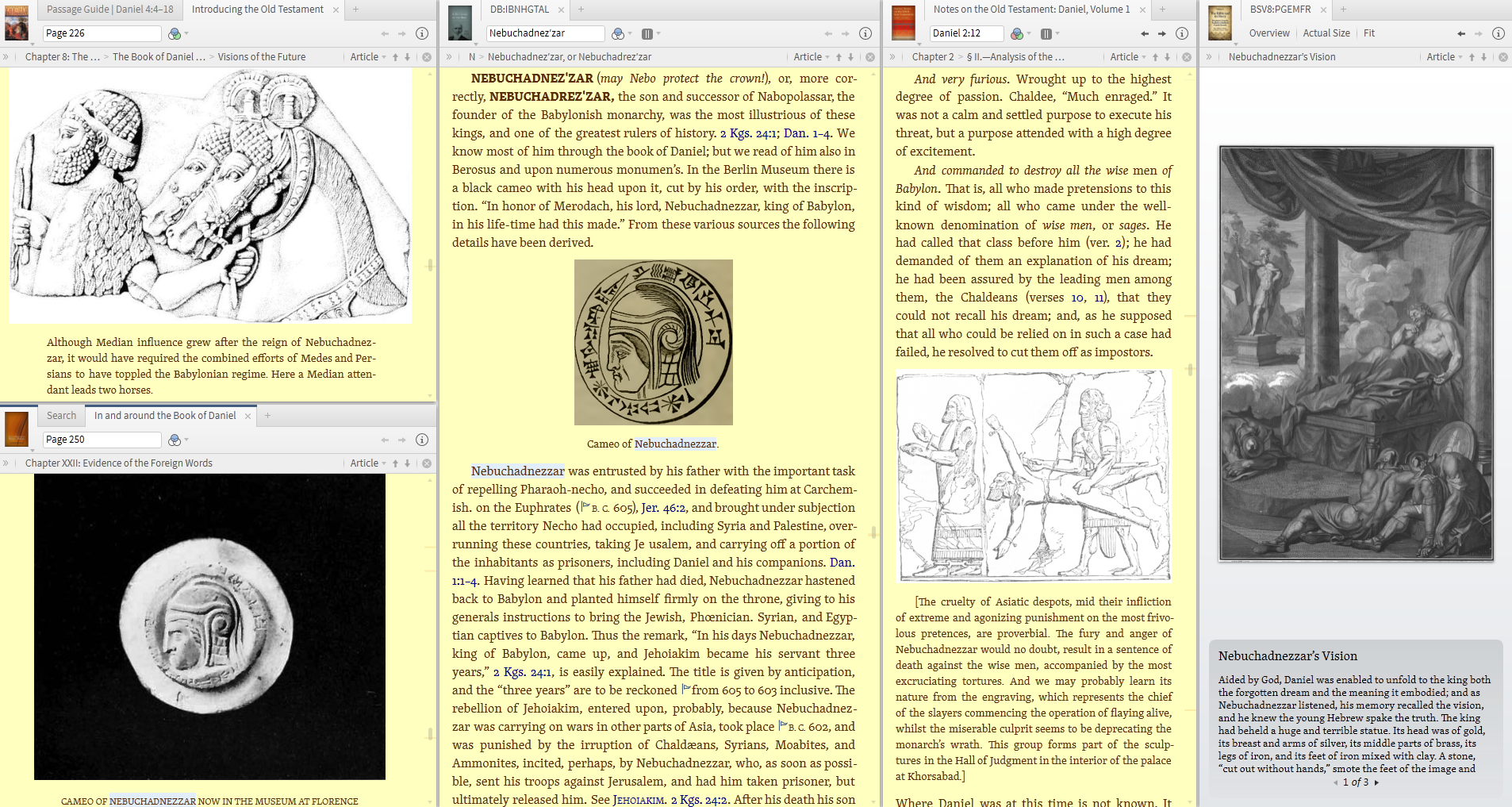Click the Page 226 reference box
1512x807 pixels.
click(102, 33)
